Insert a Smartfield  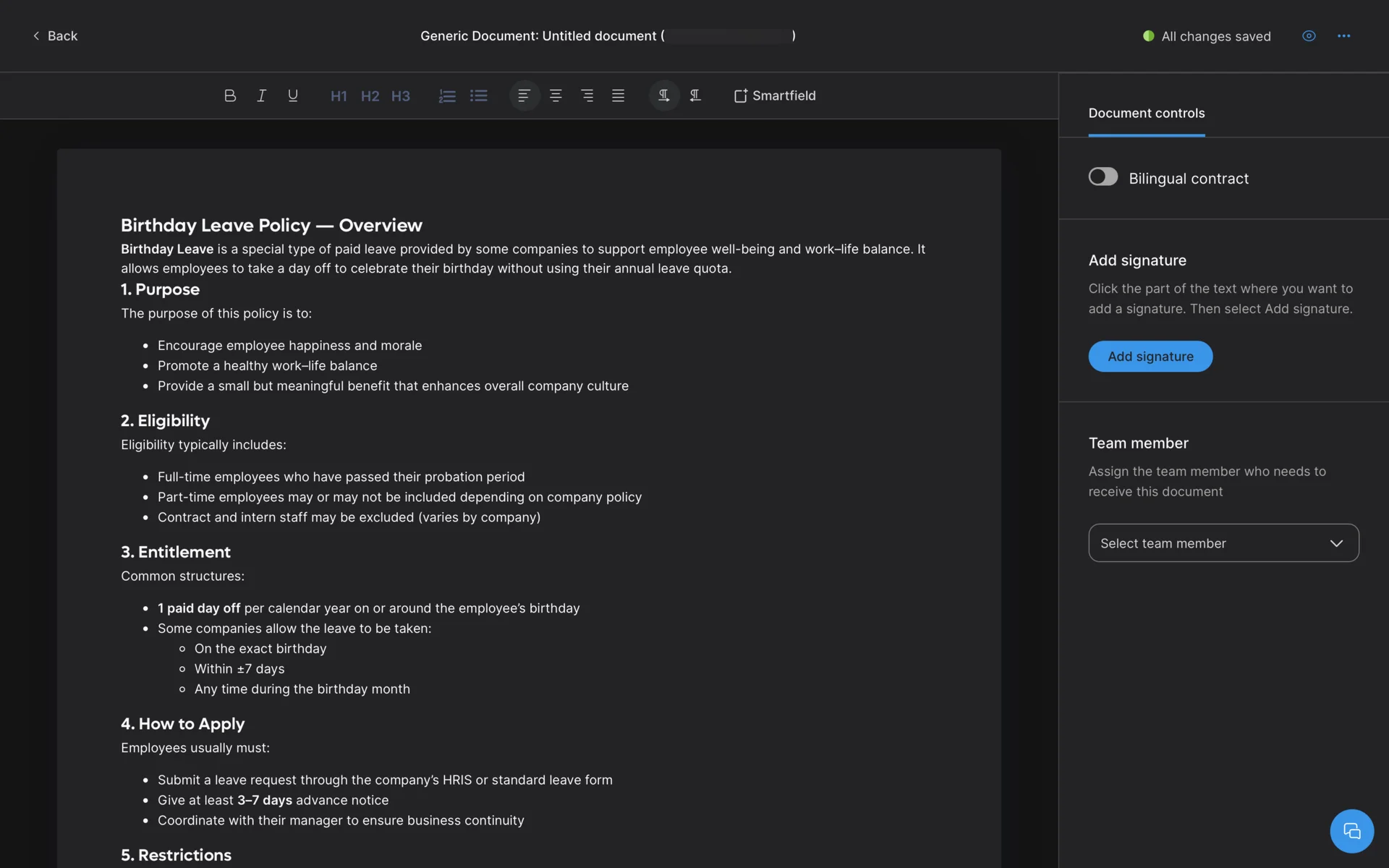(775, 95)
